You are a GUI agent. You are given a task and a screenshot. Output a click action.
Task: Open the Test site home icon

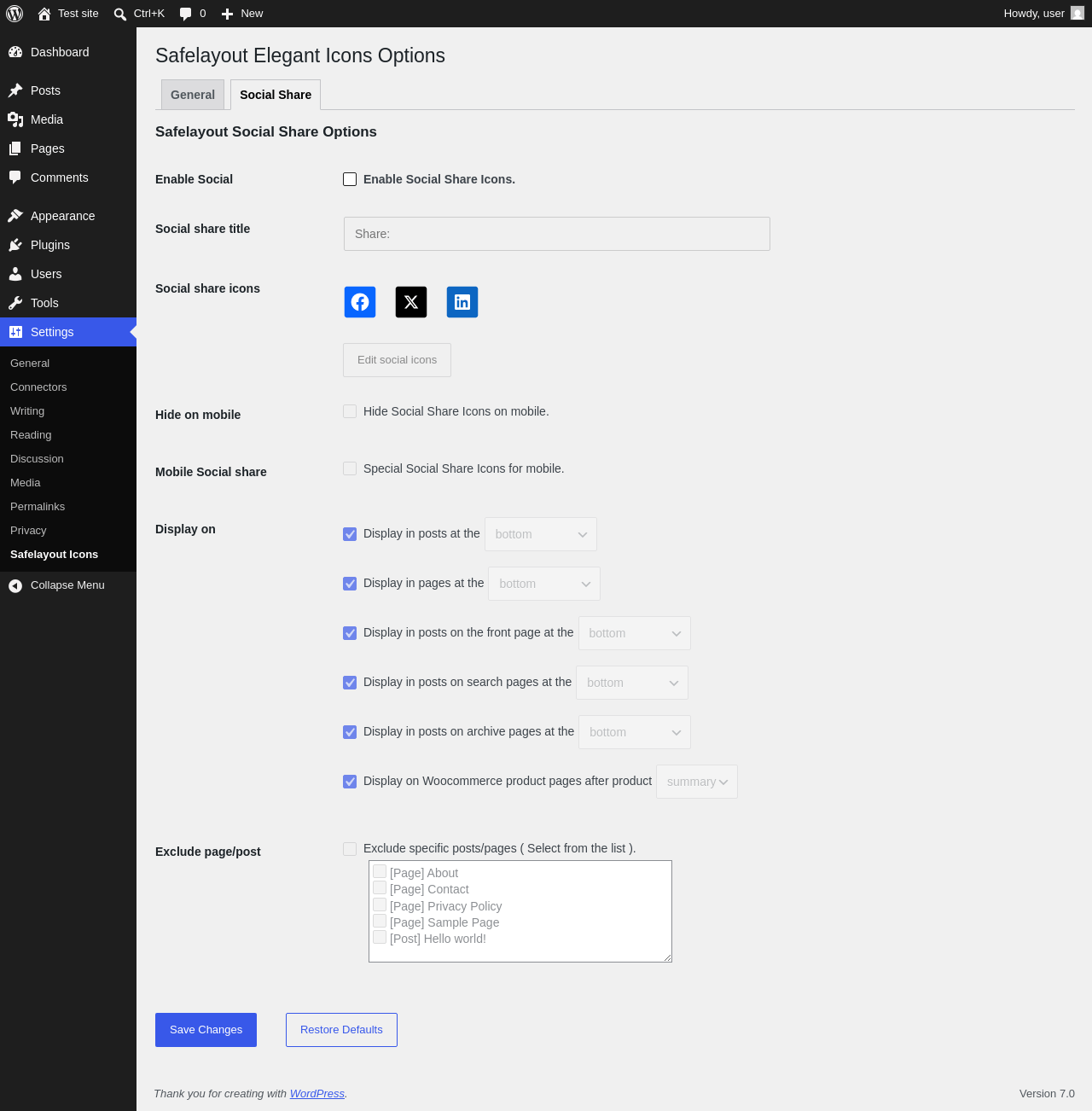pyautogui.click(x=44, y=14)
